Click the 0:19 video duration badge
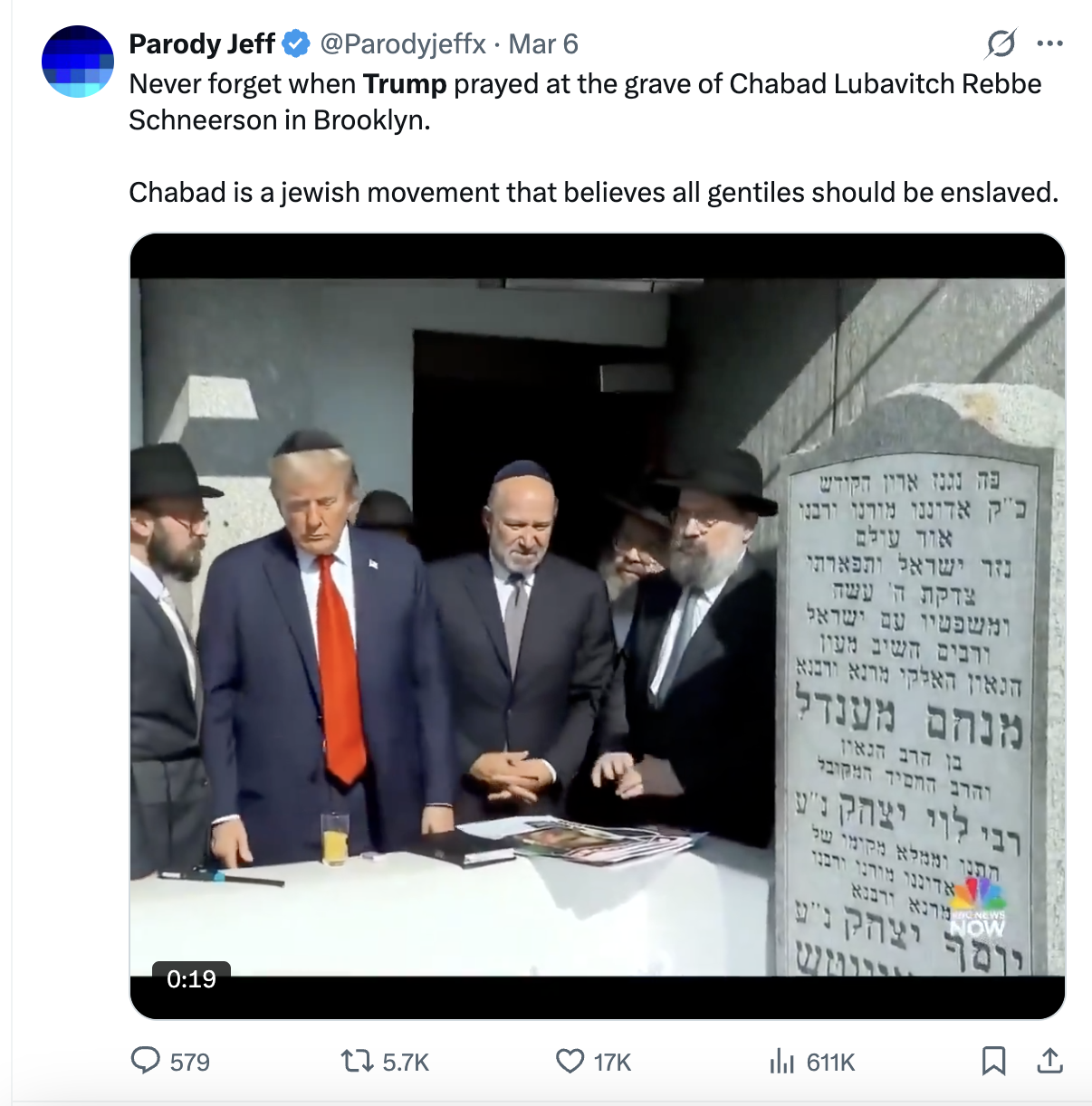 [191, 978]
